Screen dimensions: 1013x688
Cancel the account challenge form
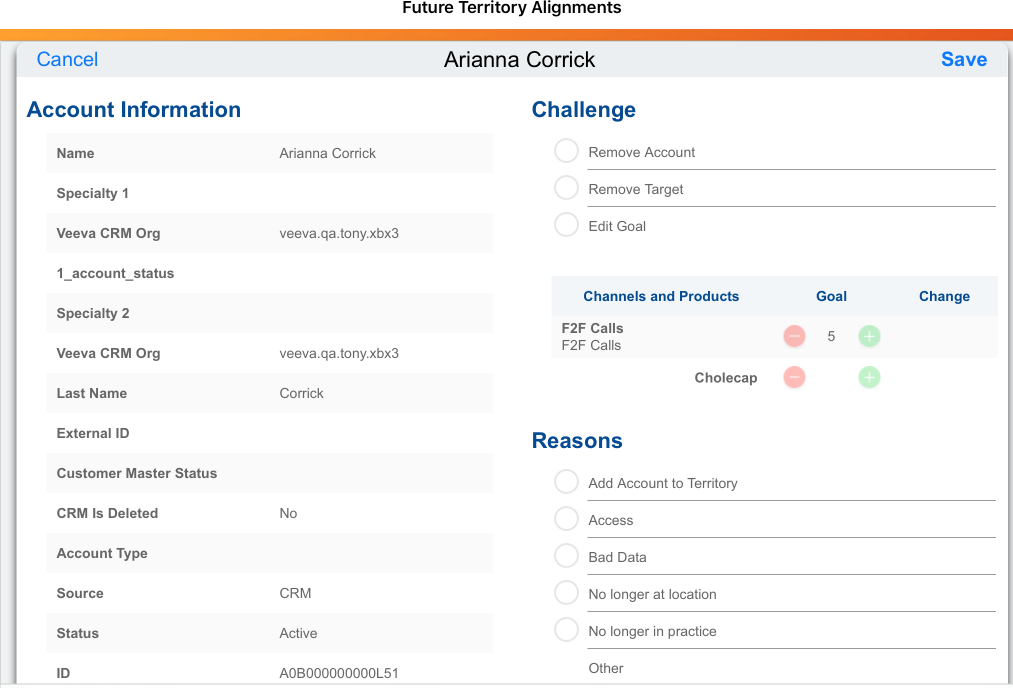pyautogui.click(x=67, y=59)
